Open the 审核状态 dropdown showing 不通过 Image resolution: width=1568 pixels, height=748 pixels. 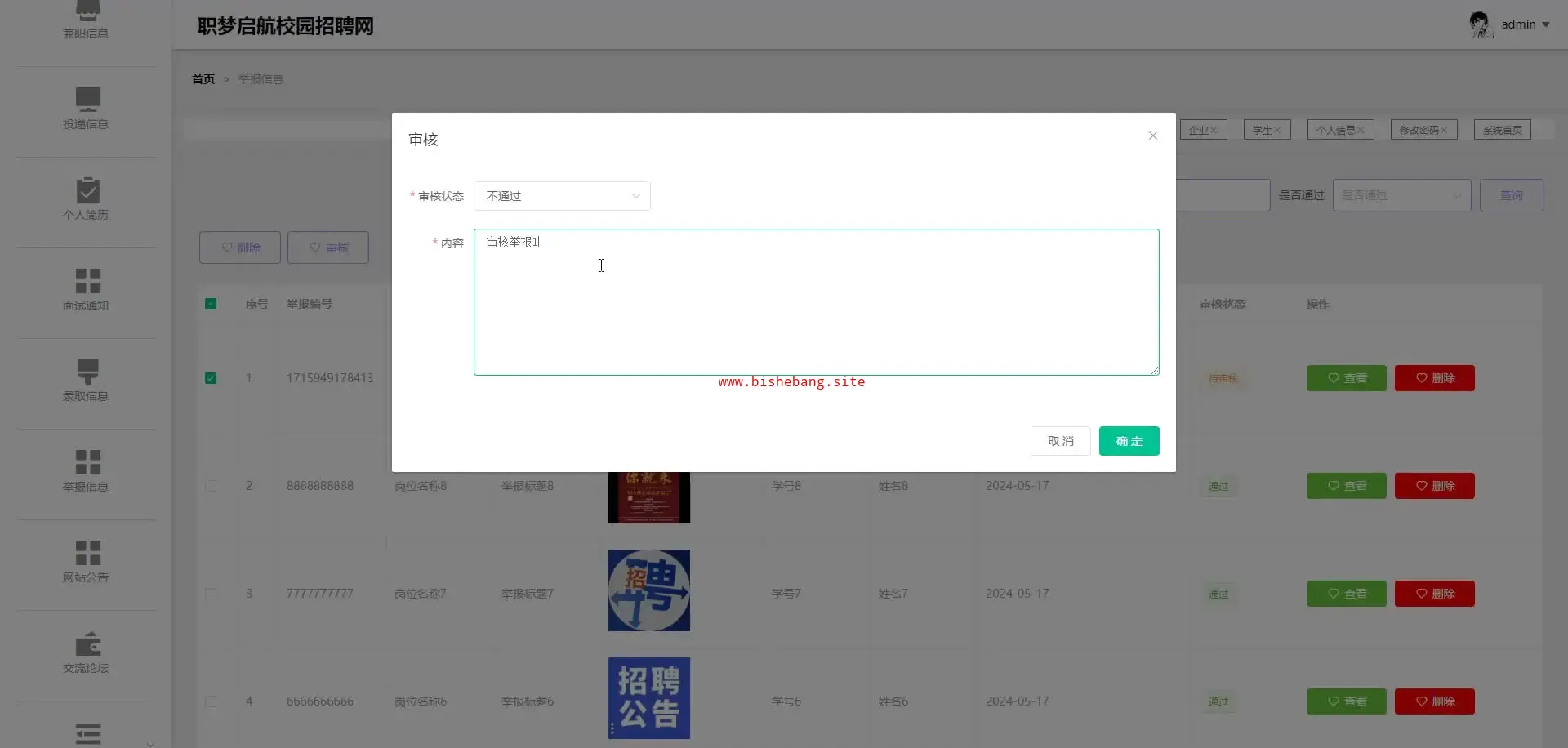click(562, 196)
